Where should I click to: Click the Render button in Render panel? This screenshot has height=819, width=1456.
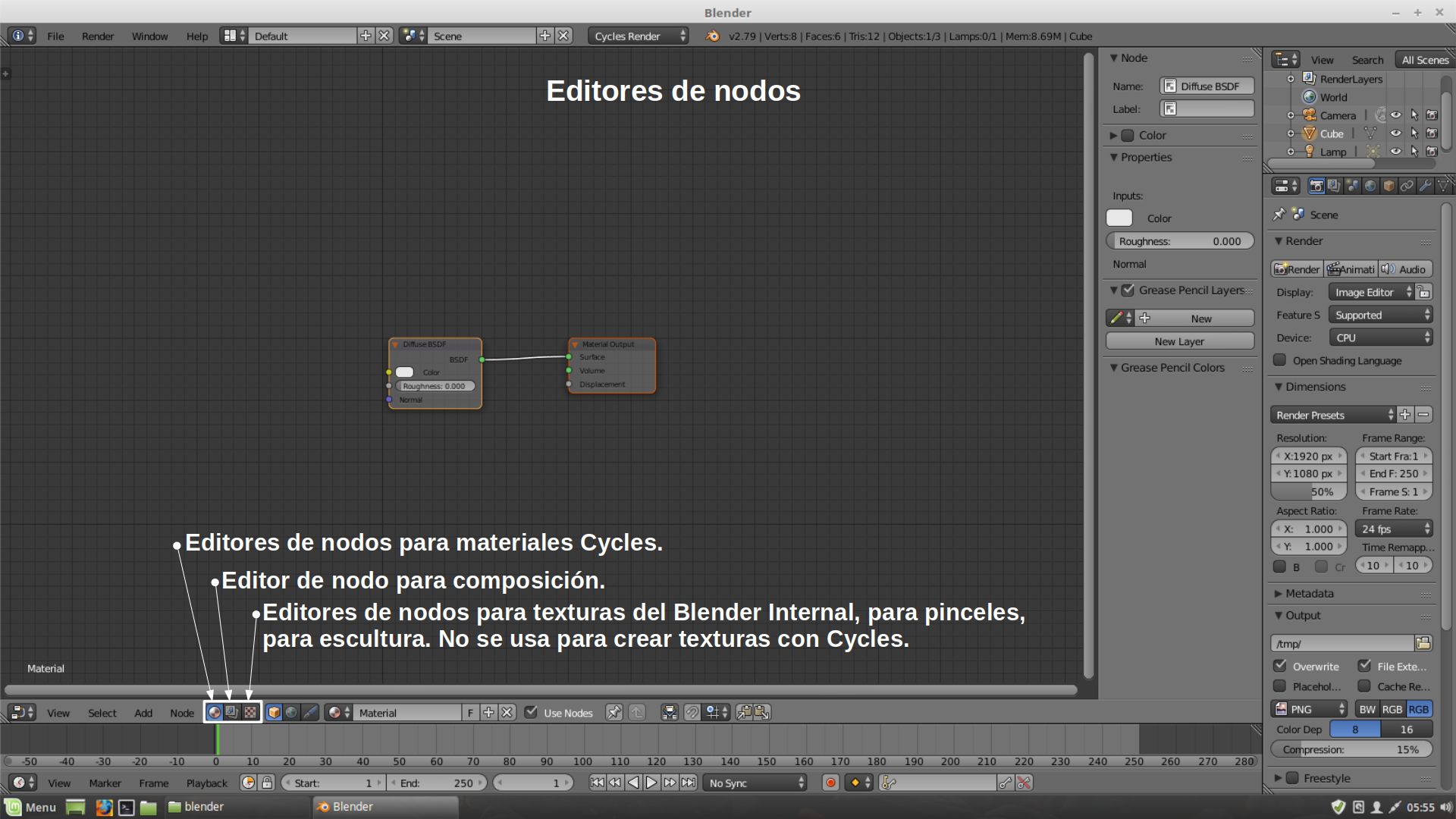pyautogui.click(x=1297, y=269)
